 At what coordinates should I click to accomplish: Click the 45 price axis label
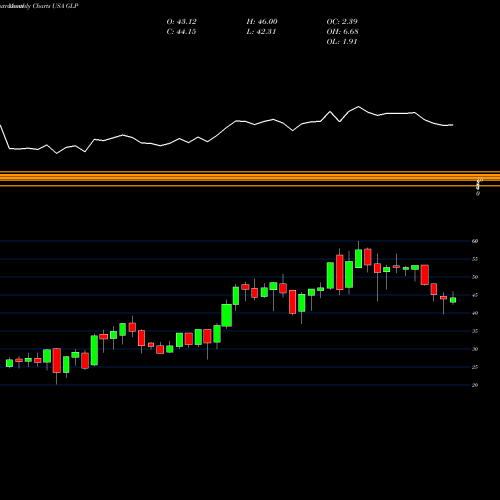point(475,295)
